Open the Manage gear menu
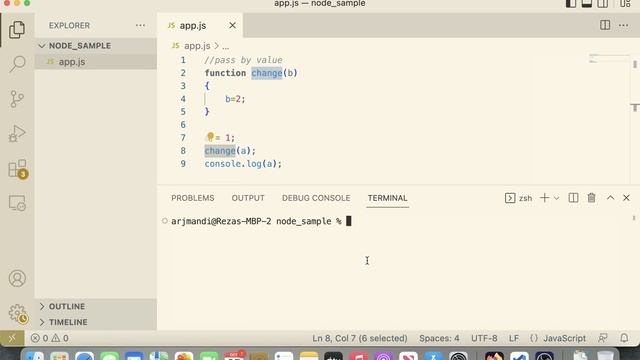This screenshot has height=360, width=640. click(18, 313)
